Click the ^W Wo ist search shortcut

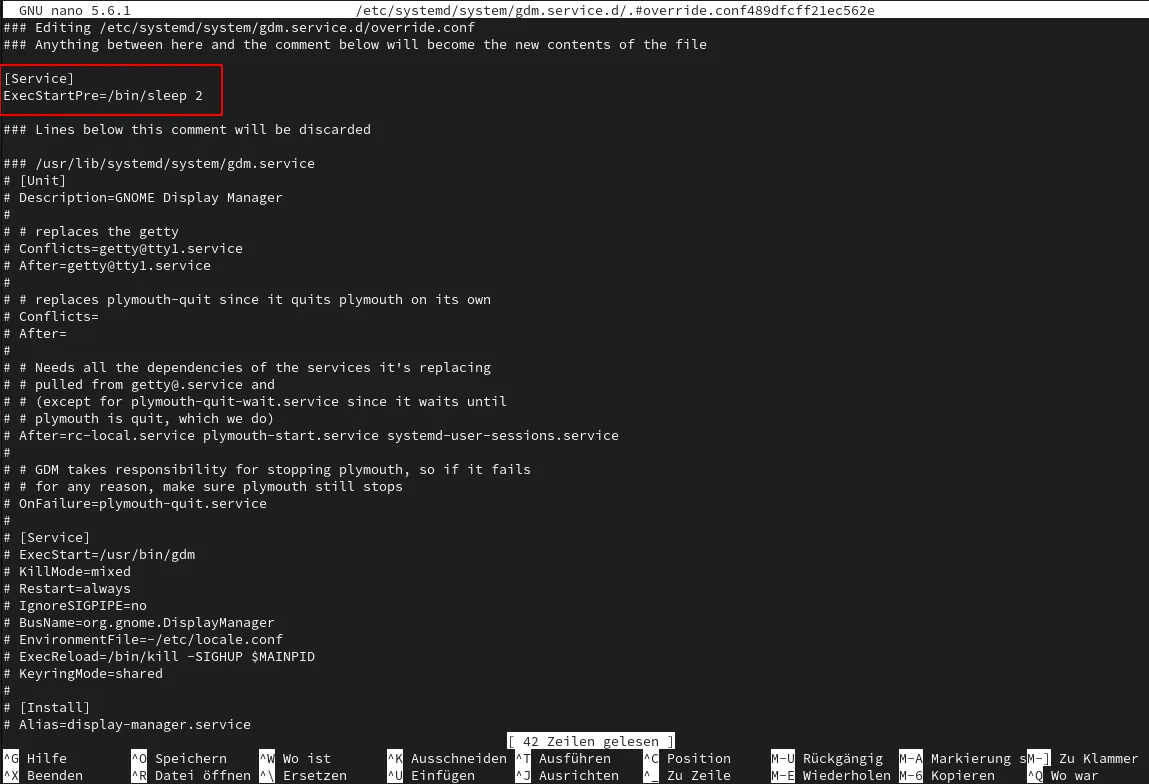295,758
